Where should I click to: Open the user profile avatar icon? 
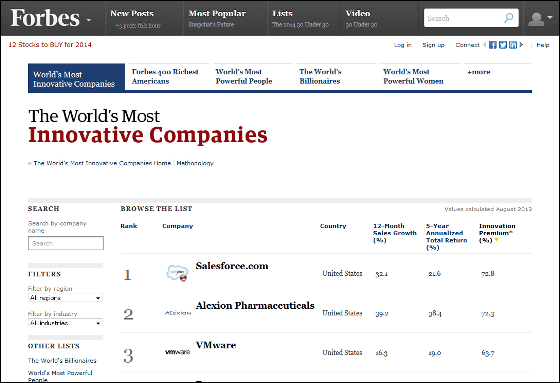[536, 19]
